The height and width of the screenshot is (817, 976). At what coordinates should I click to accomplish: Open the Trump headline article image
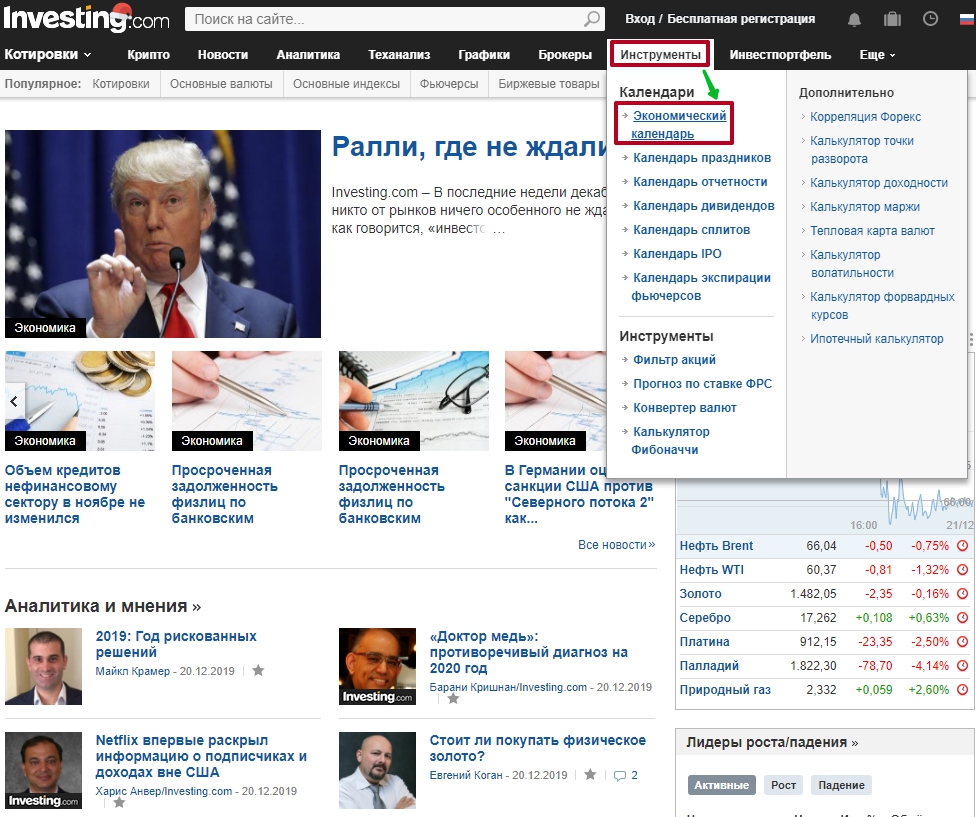[x=163, y=234]
